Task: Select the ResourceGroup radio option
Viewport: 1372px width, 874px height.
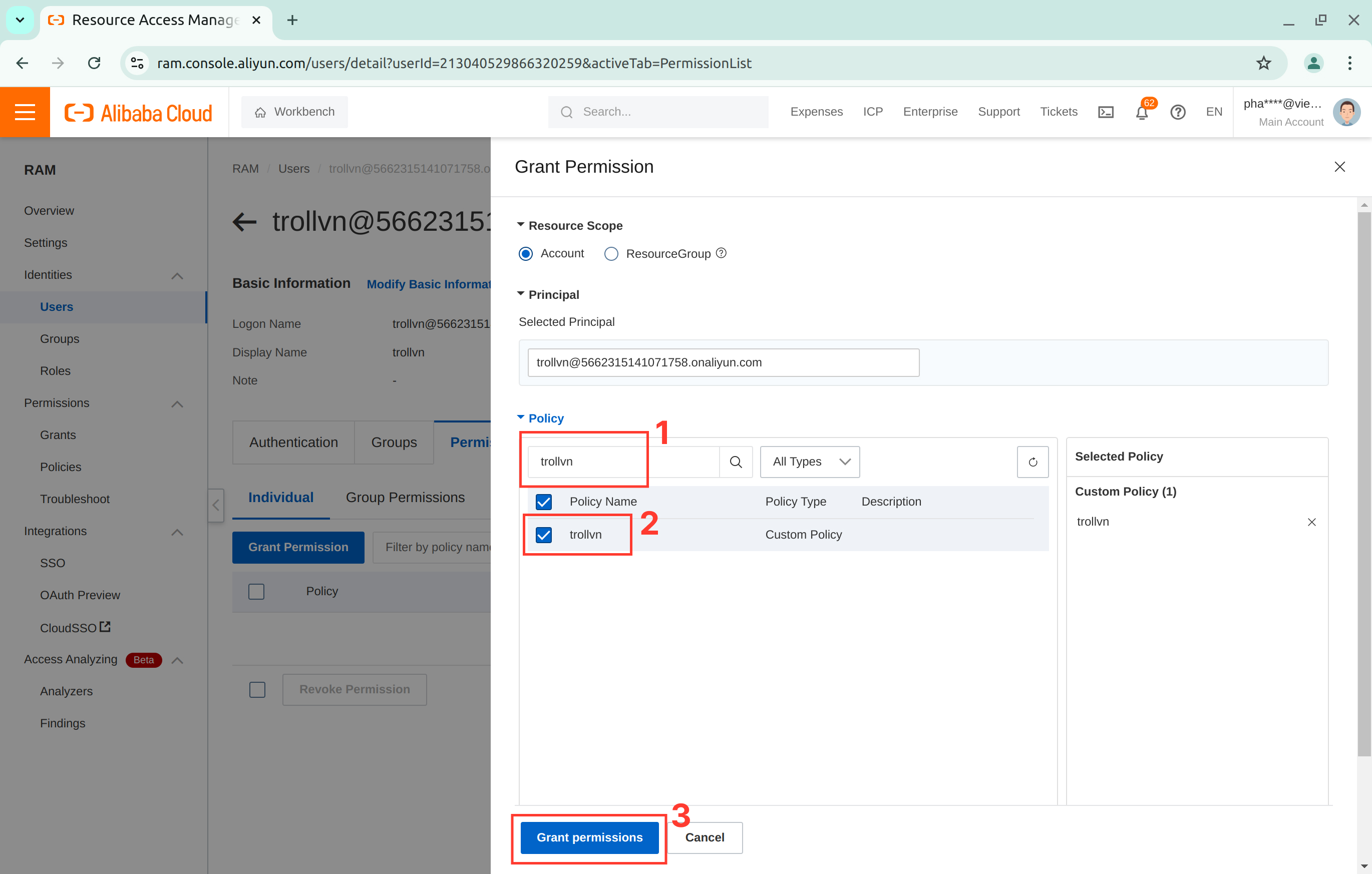Action: pos(611,253)
